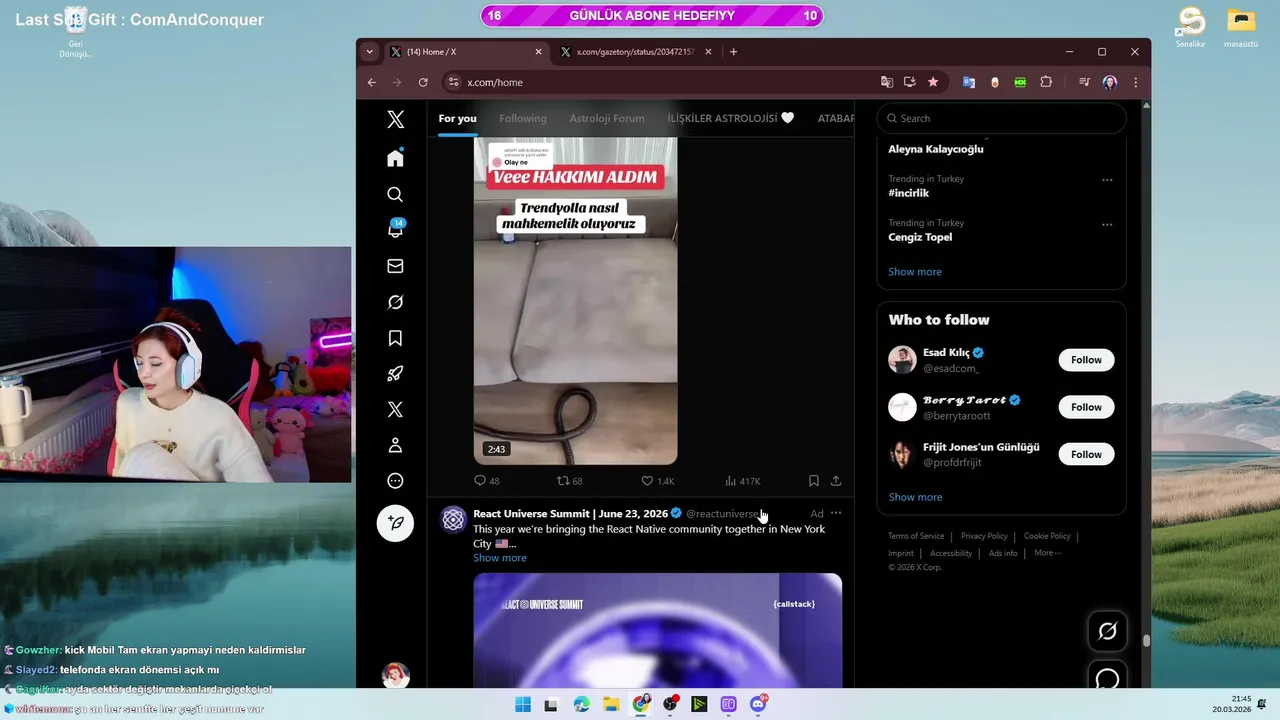Image resolution: width=1280 pixels, height=720 pixels.
Task: Click the X search field
Action: 1001,118
